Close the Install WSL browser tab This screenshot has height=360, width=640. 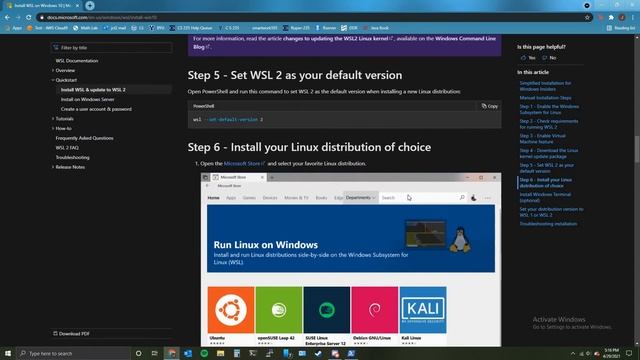77,6
